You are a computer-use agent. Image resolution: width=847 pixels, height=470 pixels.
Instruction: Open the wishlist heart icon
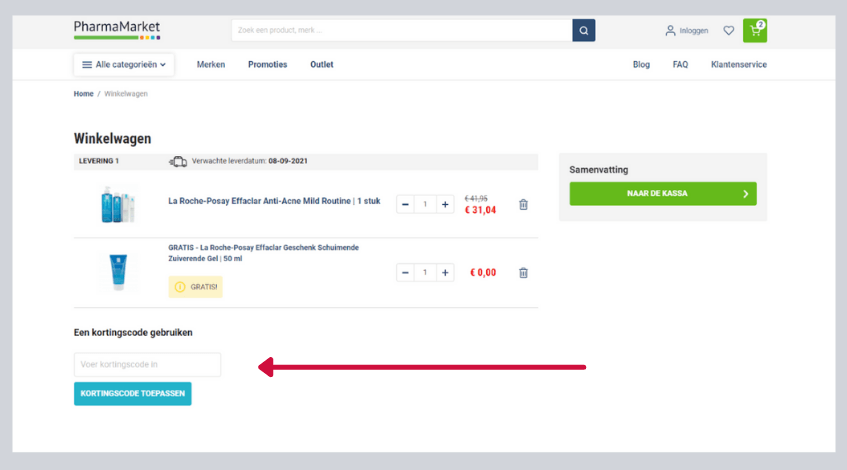(x=729, y=30)
